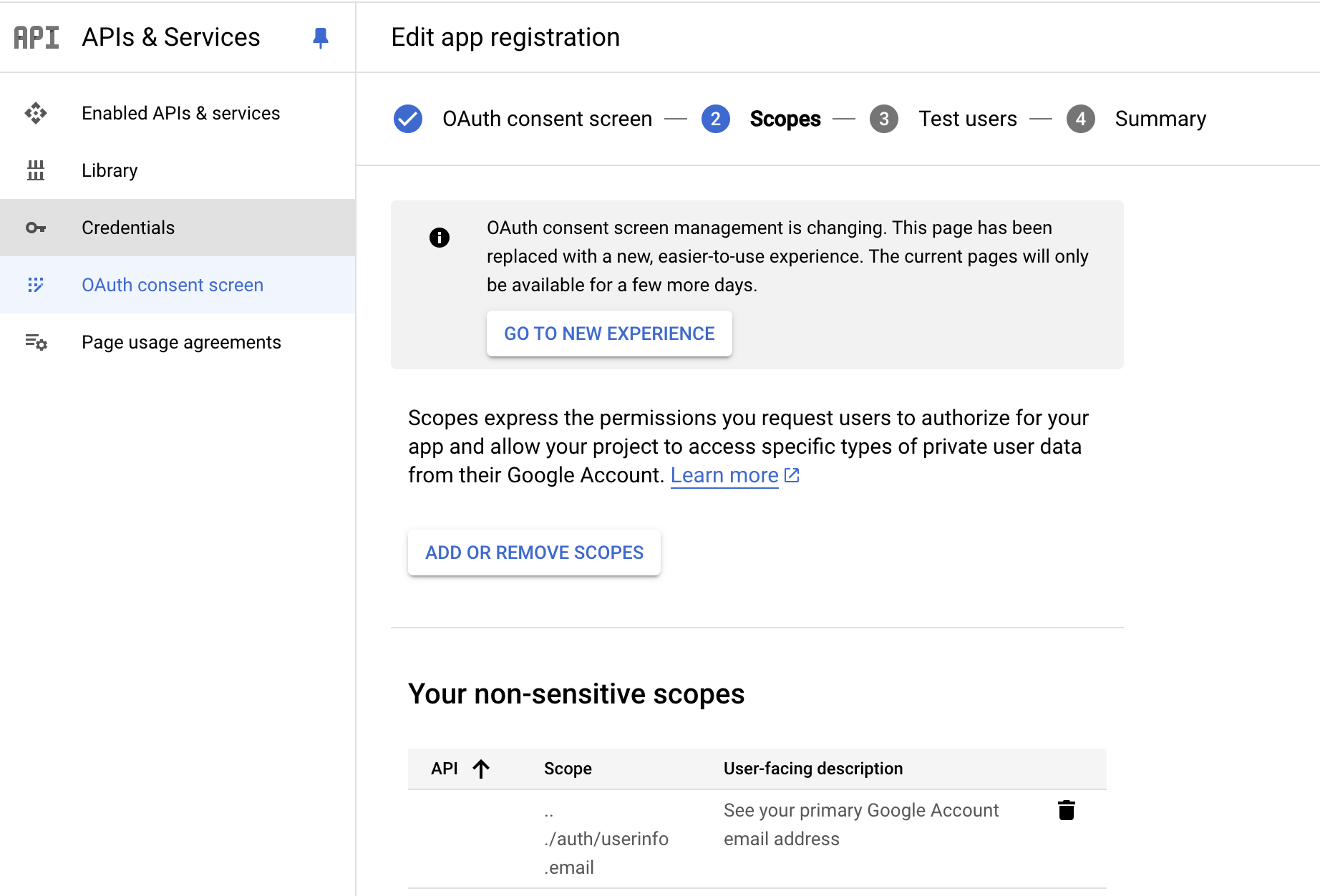Click the API logo icon in sidebar header
The width and height of the screenshot is (1320, 896).
(37, 37)
